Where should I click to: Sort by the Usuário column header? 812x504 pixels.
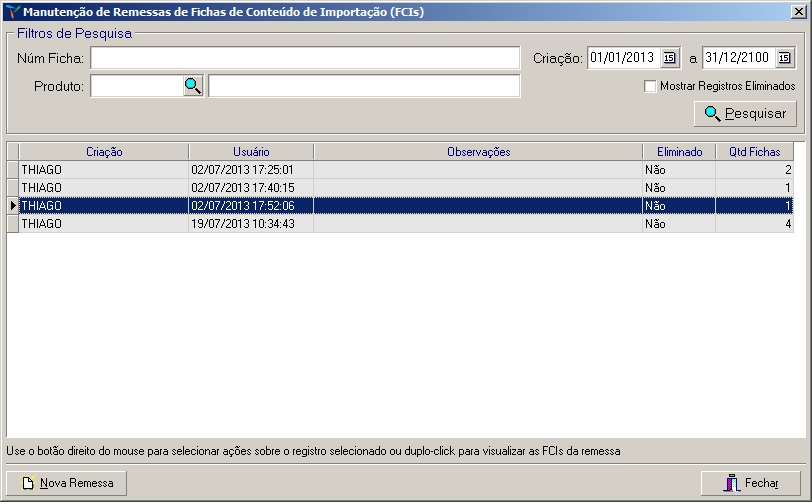251,152
